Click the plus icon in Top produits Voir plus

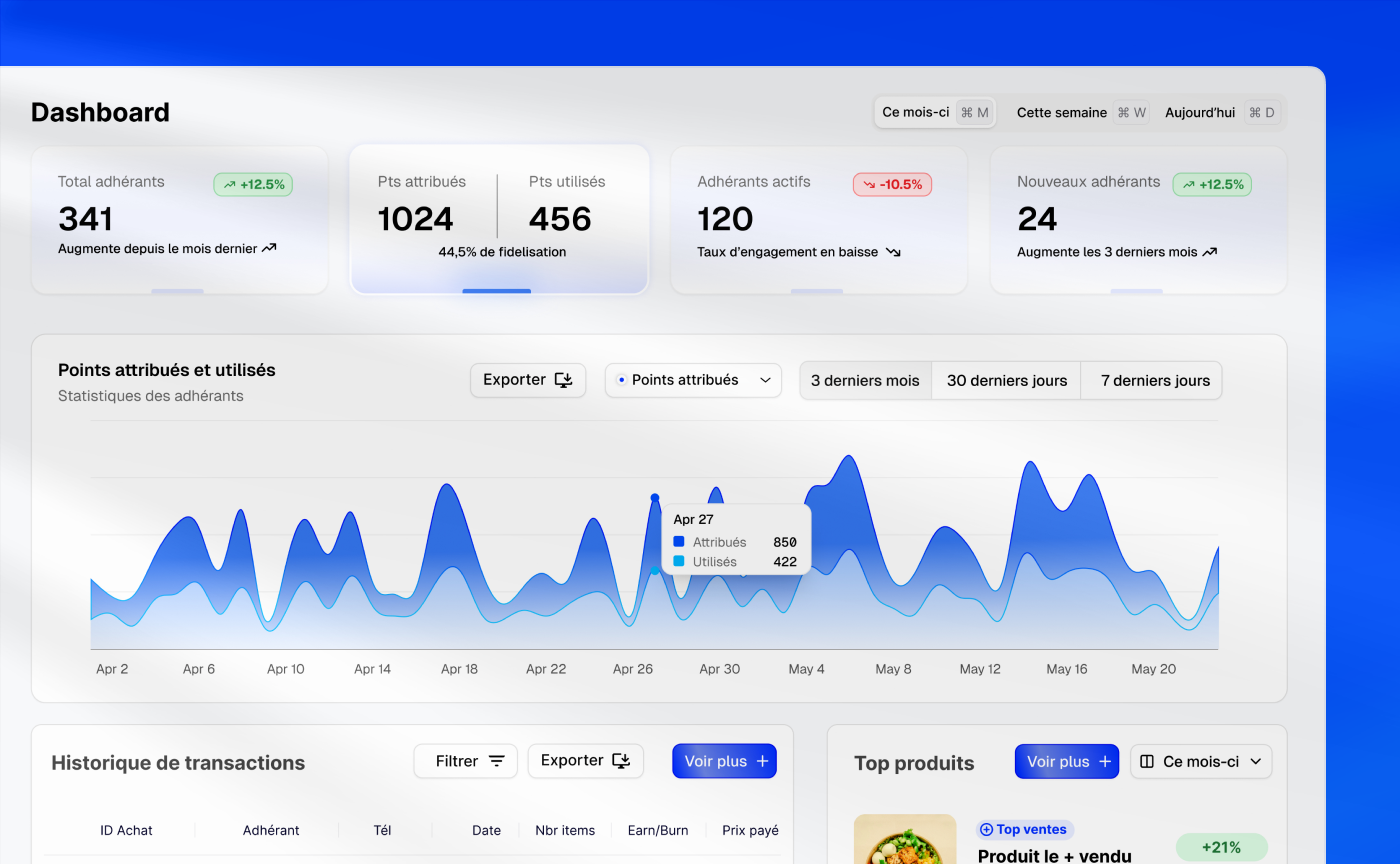[1105, 761]
